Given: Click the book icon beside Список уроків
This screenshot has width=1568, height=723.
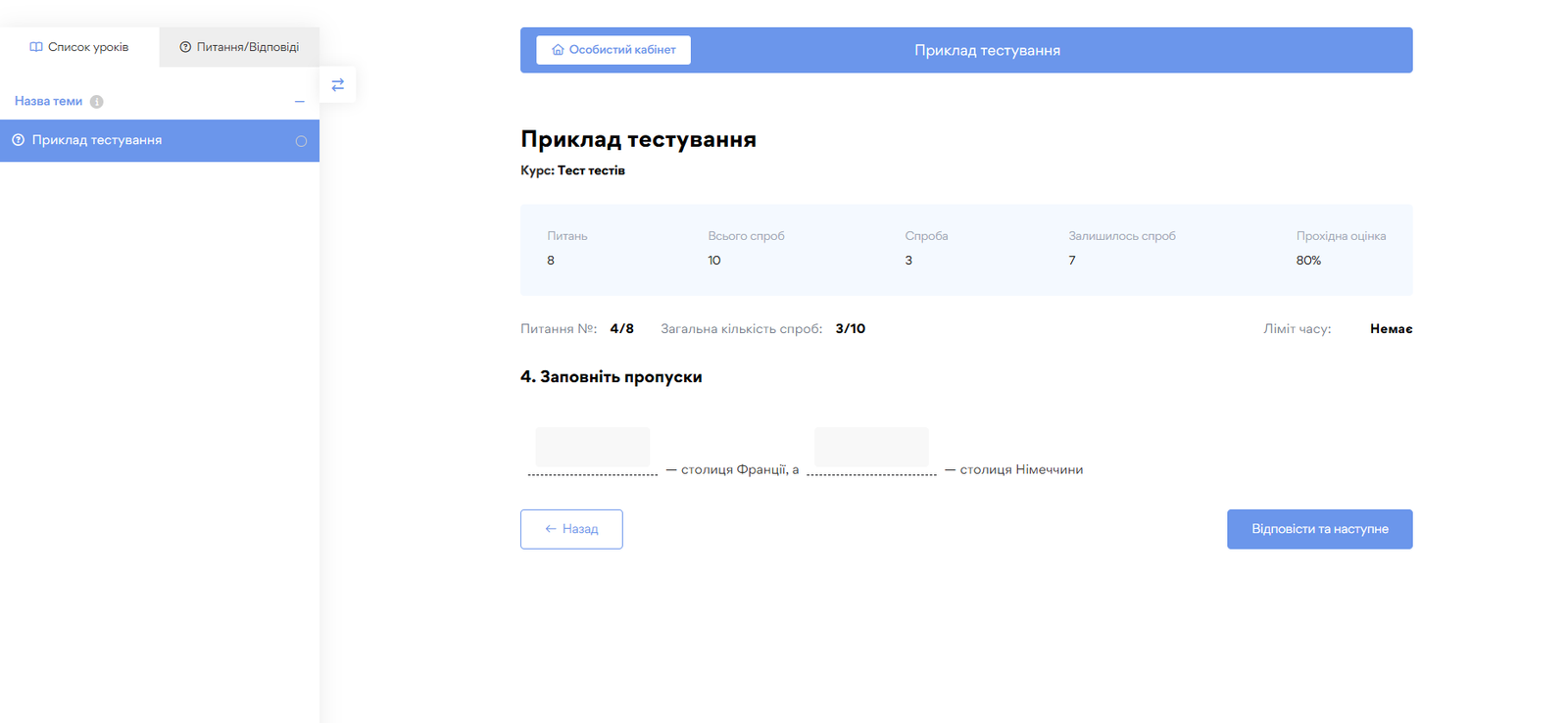Looking at the screenshot, I should (x=36, y=47).
